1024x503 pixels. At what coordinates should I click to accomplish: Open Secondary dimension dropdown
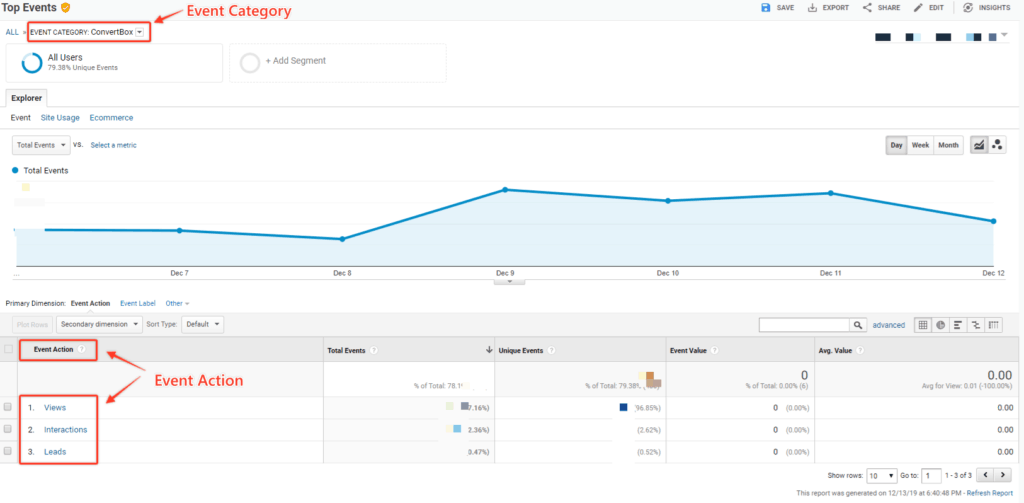[x=99, y=324]
